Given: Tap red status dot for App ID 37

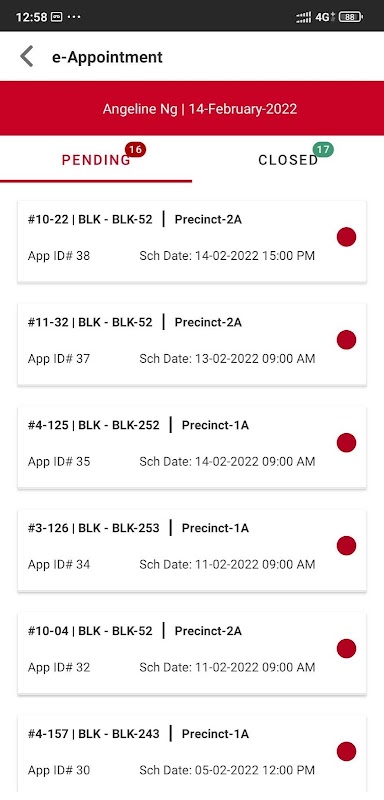Looking at the screenshot, I should tap(346, 340).
